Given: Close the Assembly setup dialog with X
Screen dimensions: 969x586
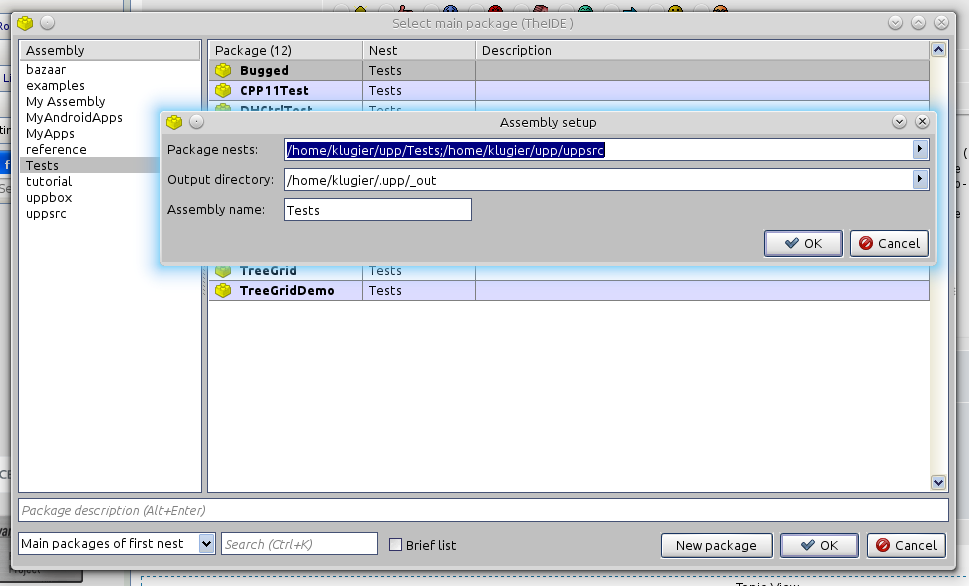Looking at the screenshot, I should (x=922, y=122).
